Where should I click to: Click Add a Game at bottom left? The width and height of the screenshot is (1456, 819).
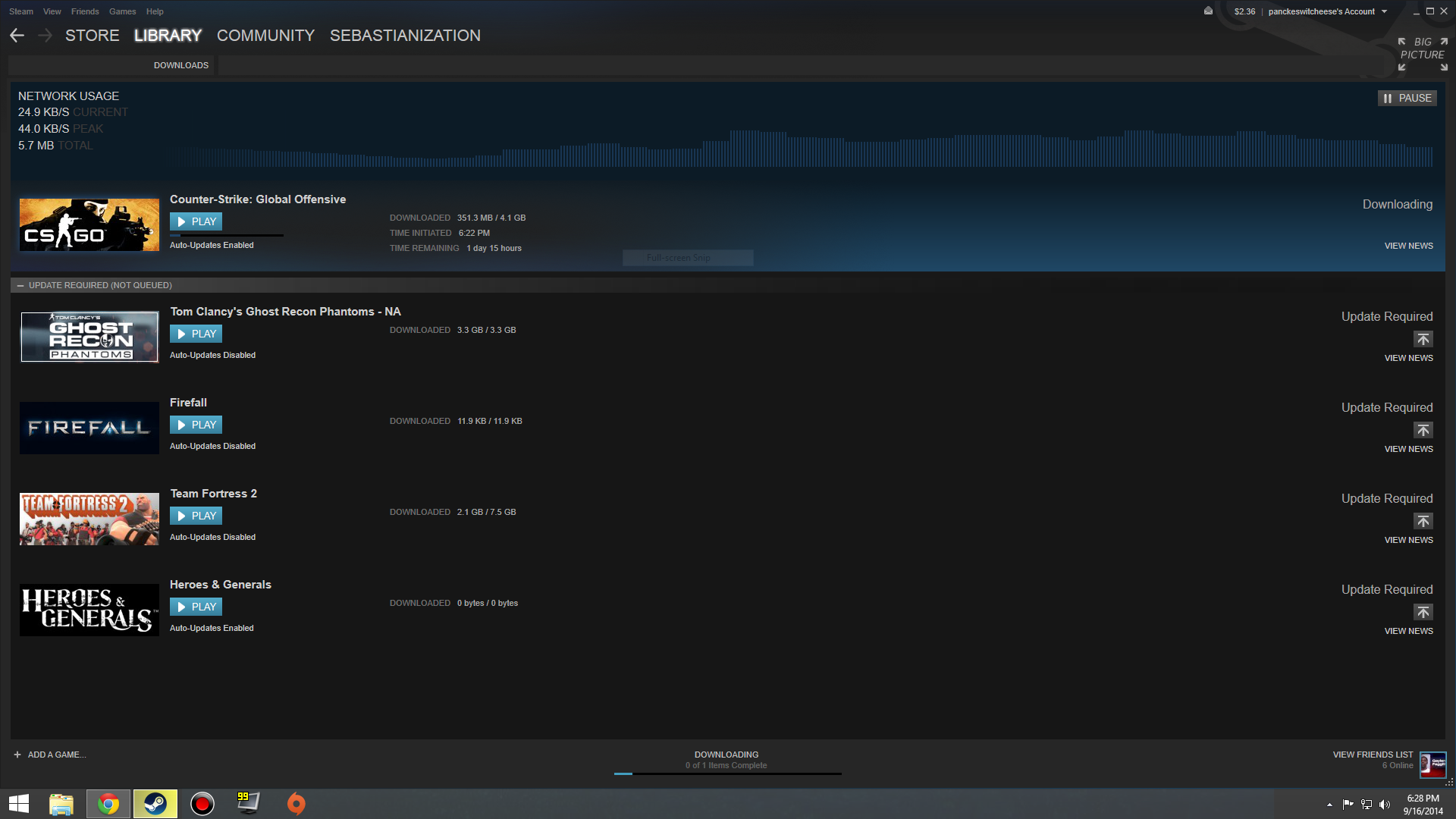point(57,755)
